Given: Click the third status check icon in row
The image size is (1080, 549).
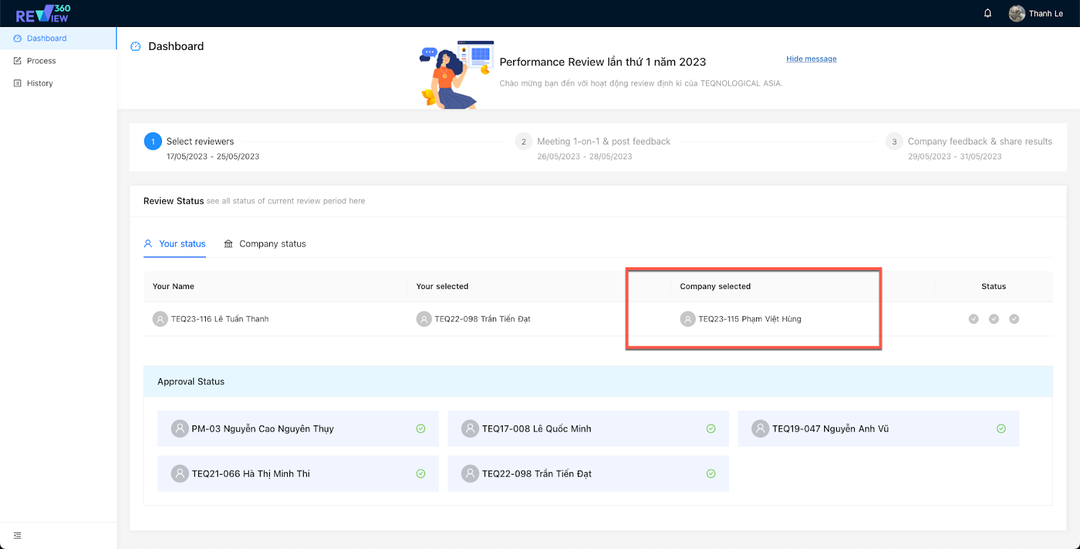Looking at the screenshot, I should point(1014,319).
